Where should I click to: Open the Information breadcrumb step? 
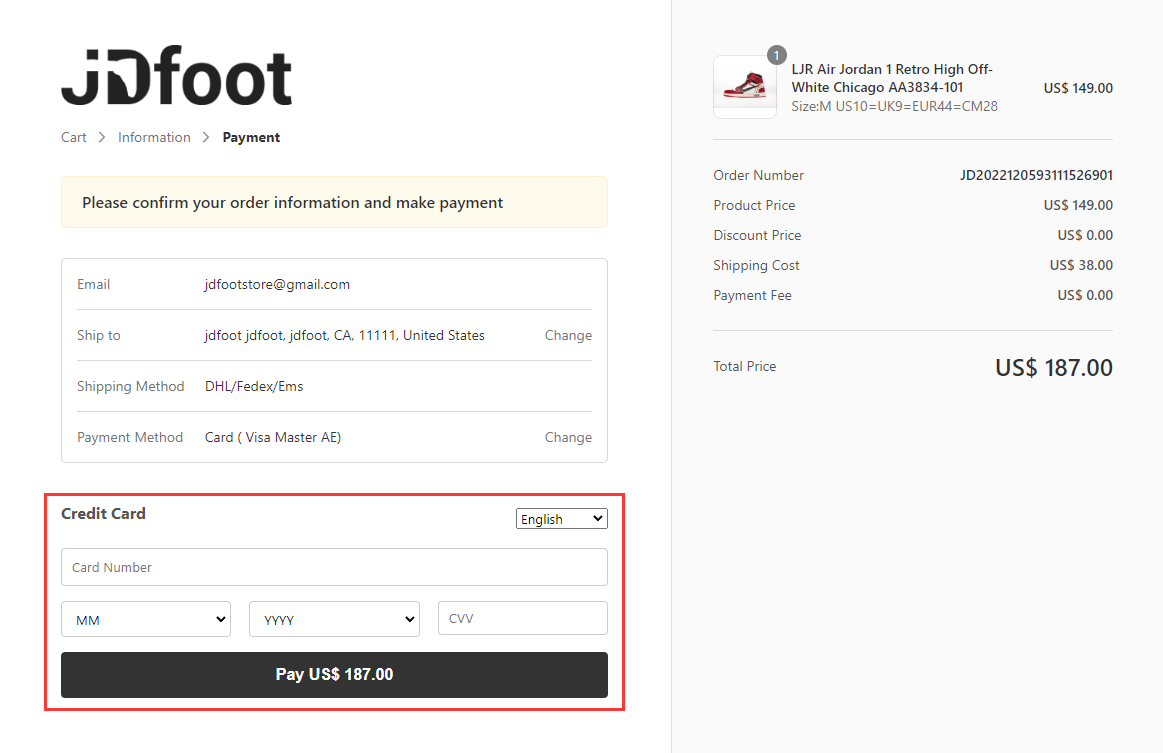(154, 137)
